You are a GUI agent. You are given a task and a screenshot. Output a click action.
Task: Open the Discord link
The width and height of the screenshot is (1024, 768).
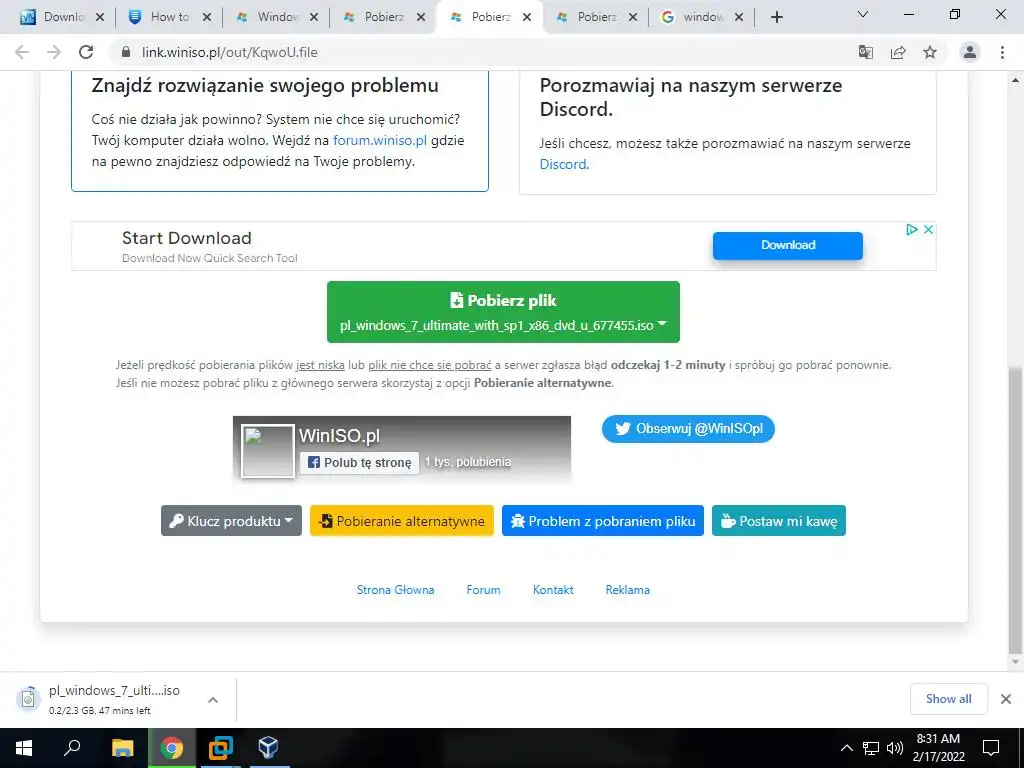[x=563, y=164]
